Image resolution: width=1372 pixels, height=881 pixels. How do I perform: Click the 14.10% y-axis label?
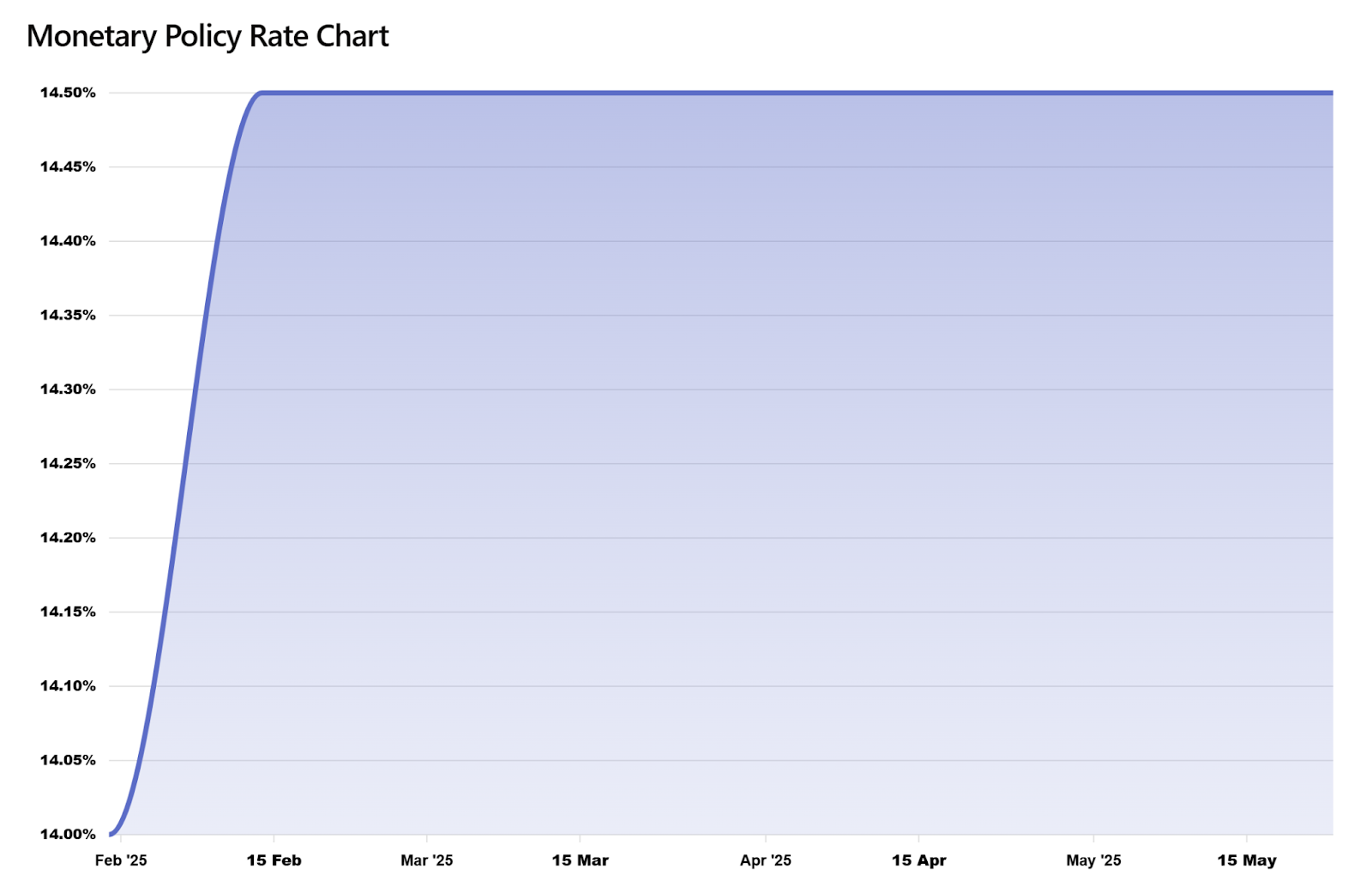click(x=68, y=686)
